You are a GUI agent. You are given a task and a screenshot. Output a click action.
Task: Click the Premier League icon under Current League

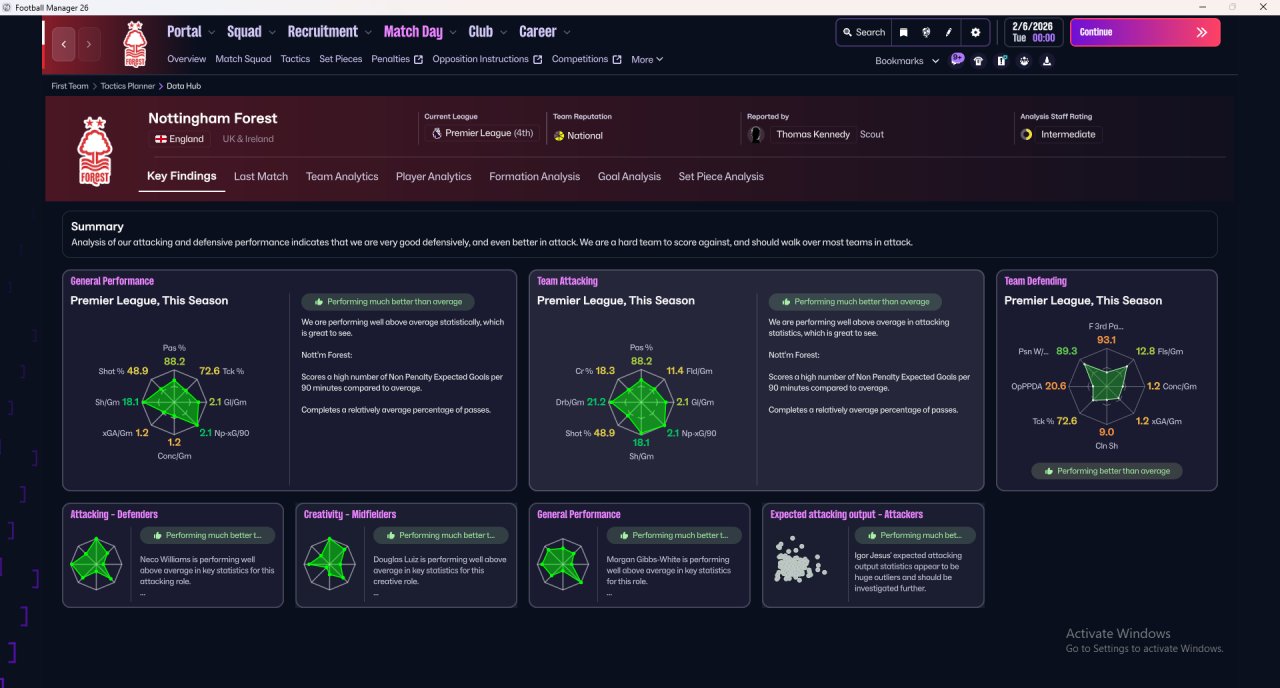coord(437,133)
